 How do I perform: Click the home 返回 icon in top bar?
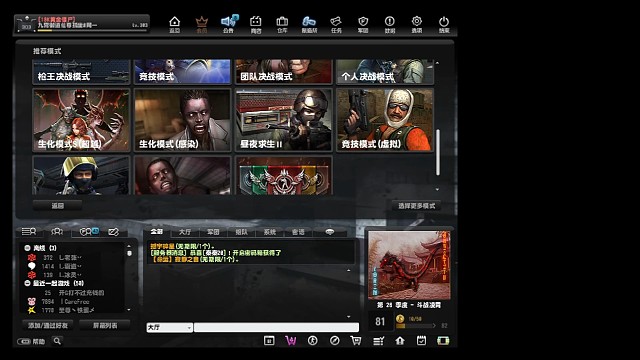pyautogui.click(x=175, y=24)
